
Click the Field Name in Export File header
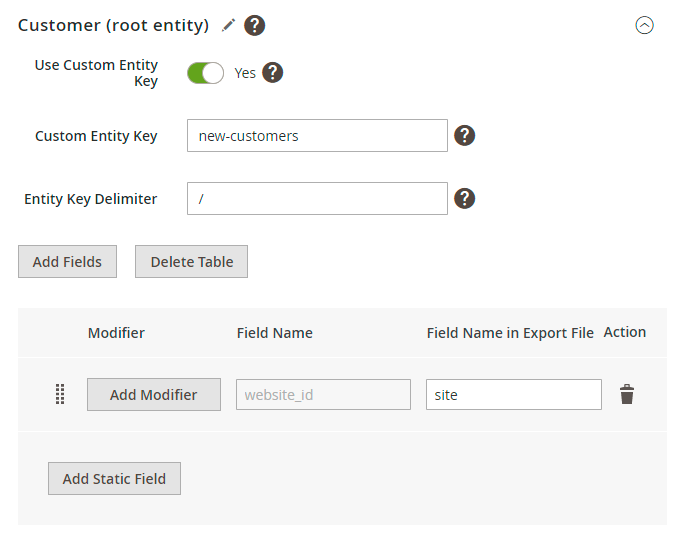coord(510,333)
